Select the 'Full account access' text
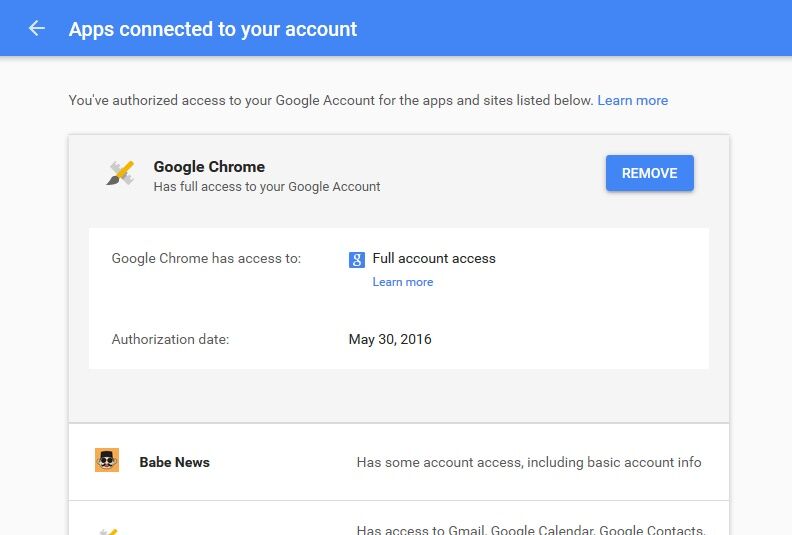The height and width of the screenshot is (535, 792). point(434,258)
